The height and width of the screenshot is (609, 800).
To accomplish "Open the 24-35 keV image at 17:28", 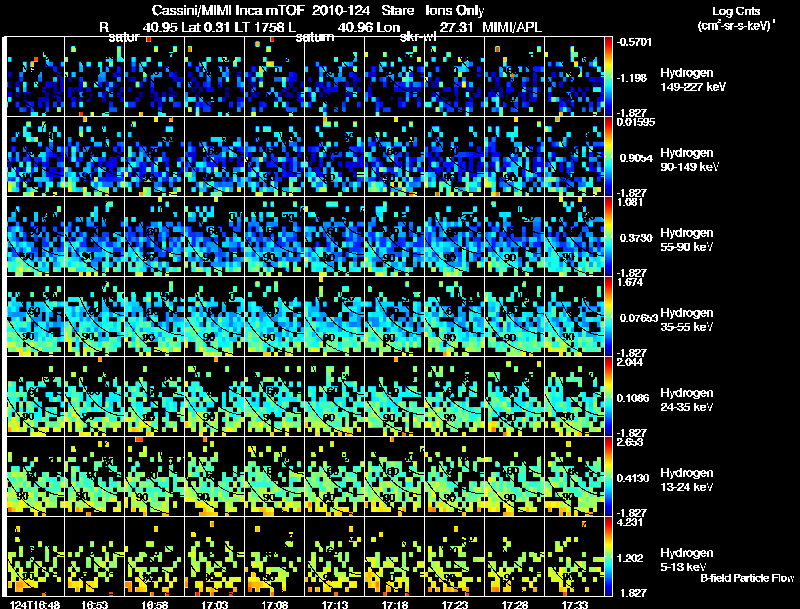I will point(514,397).
